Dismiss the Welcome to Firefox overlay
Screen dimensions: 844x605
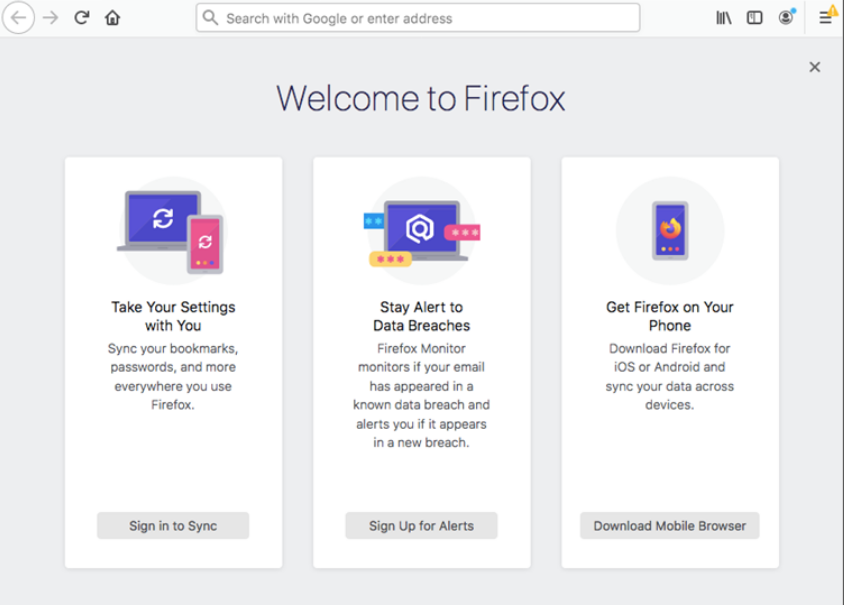click(814, 67)
